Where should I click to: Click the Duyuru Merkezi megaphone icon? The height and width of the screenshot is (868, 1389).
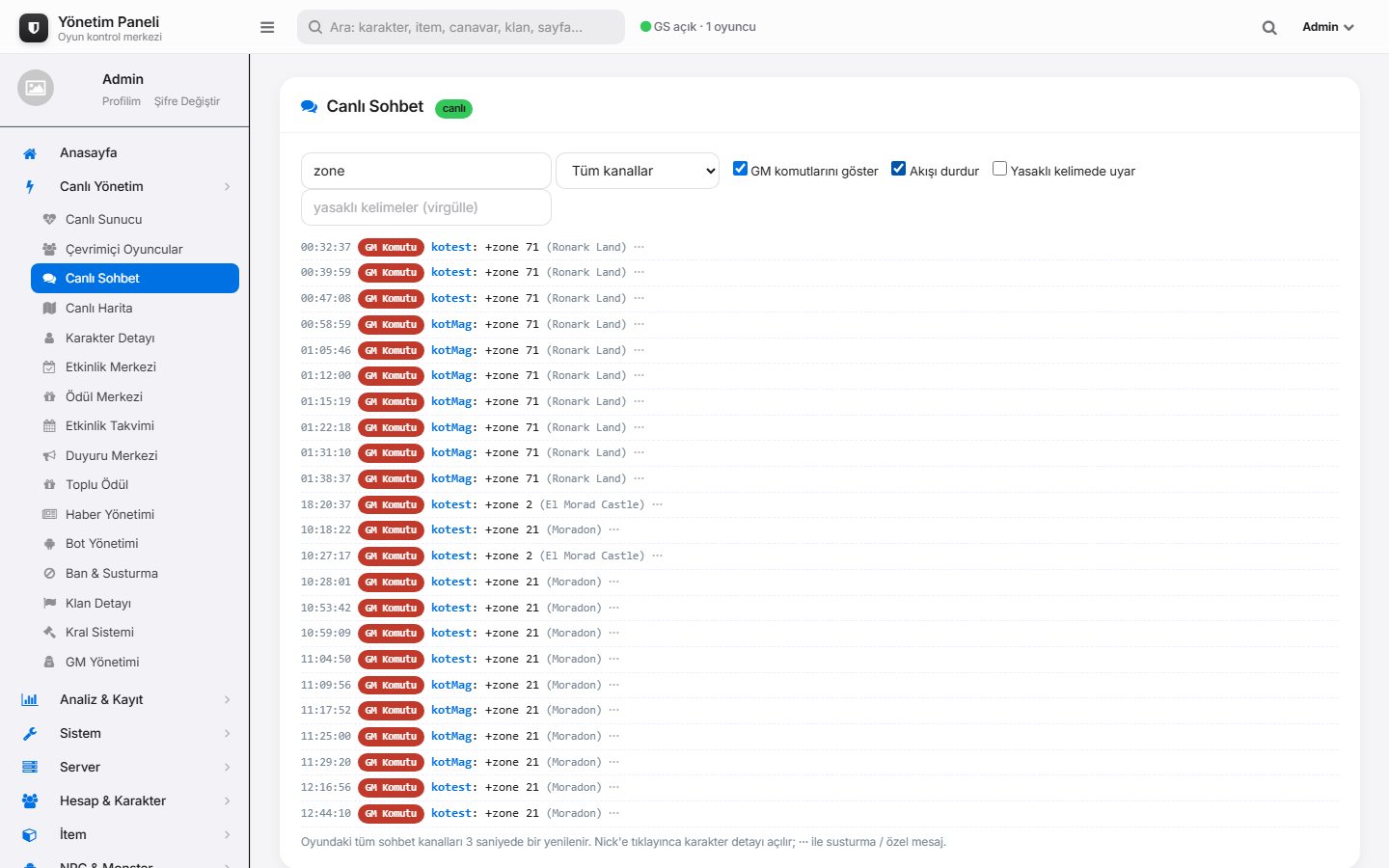click(x=49, y=455)
